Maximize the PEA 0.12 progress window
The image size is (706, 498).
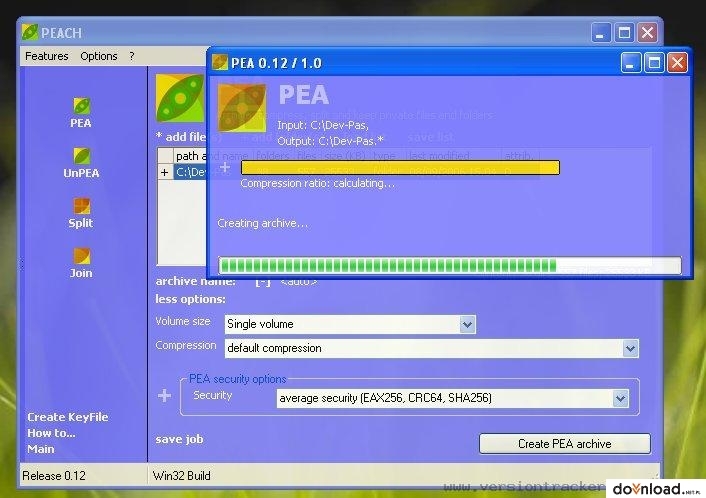tap(654, 62)
